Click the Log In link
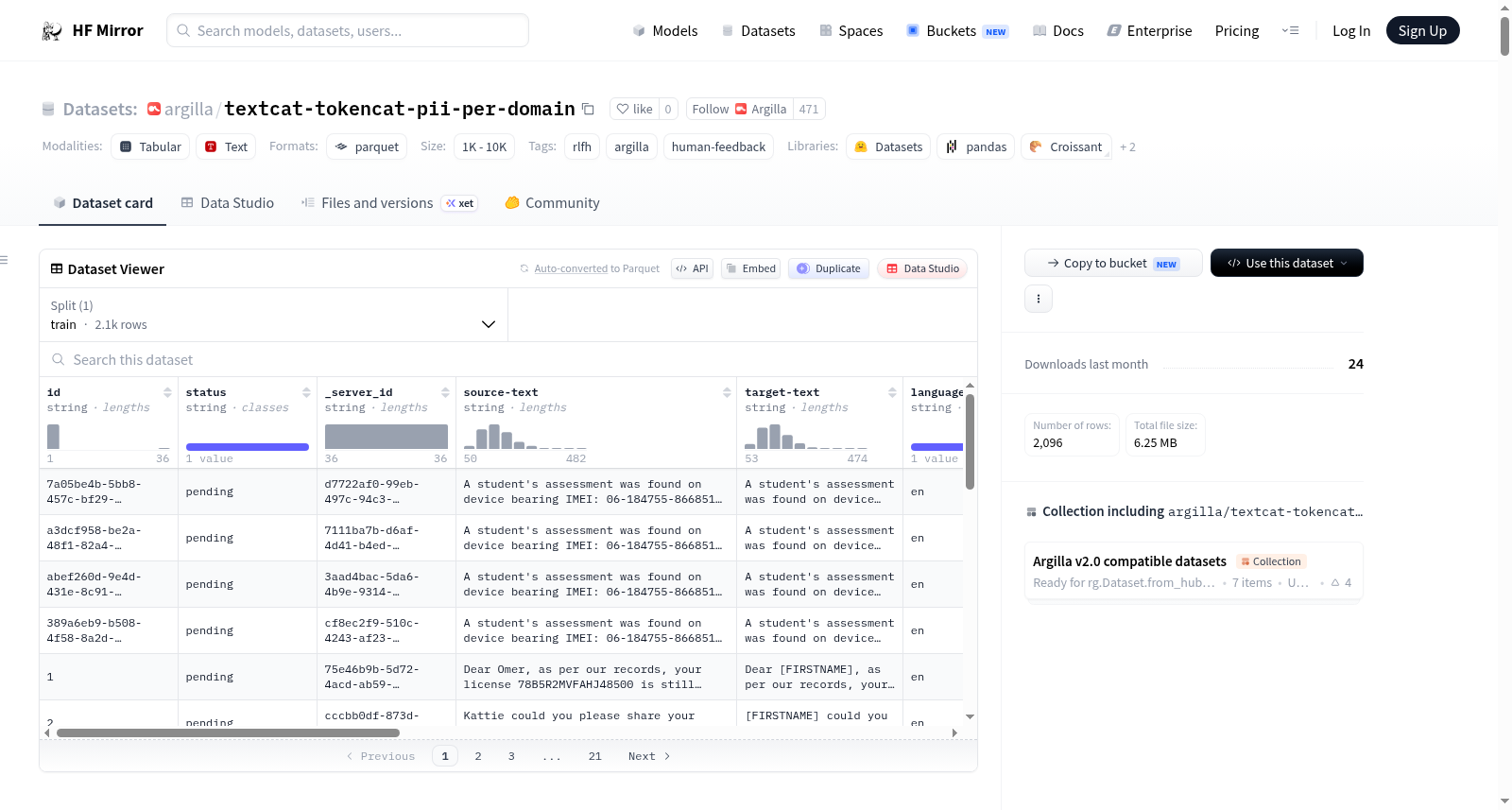The height and width of the screenshot is (810, 1512). (1351, 31)
